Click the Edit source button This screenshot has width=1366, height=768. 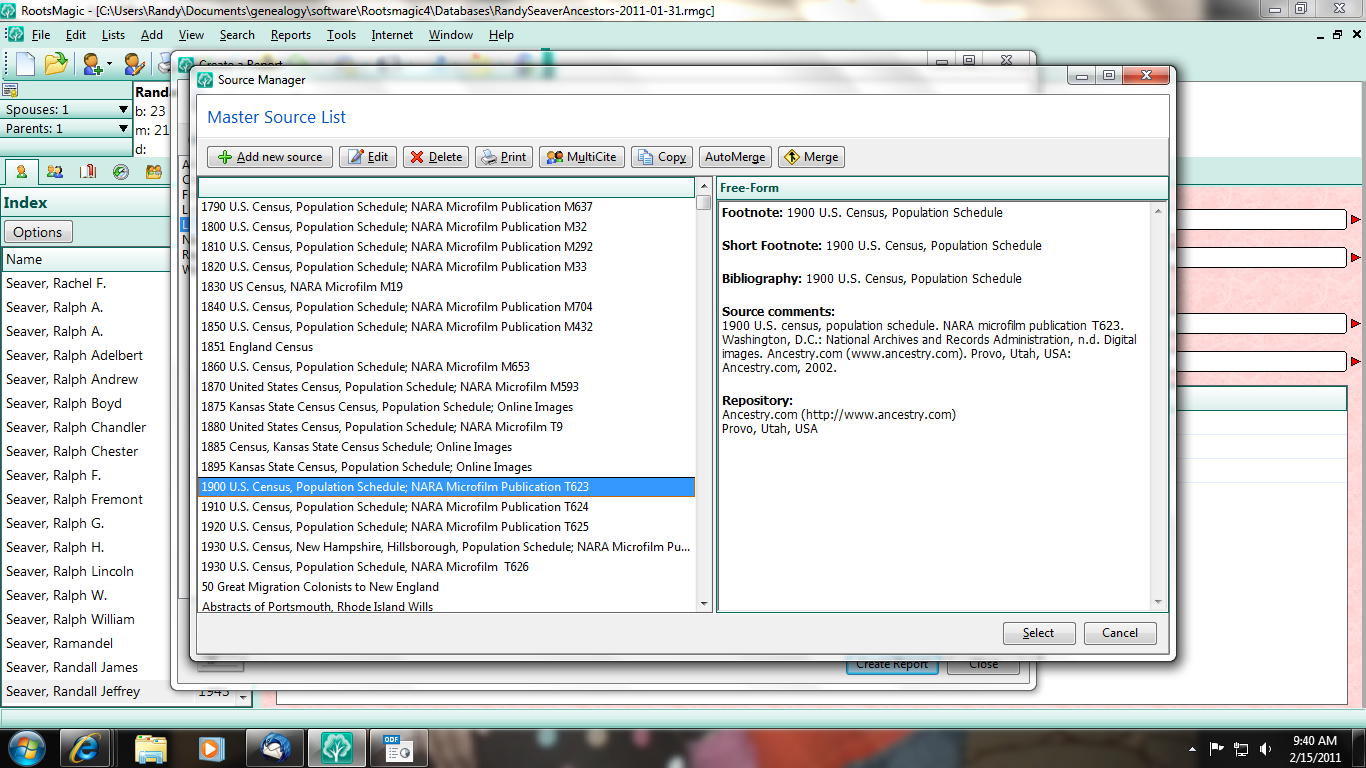367,157
